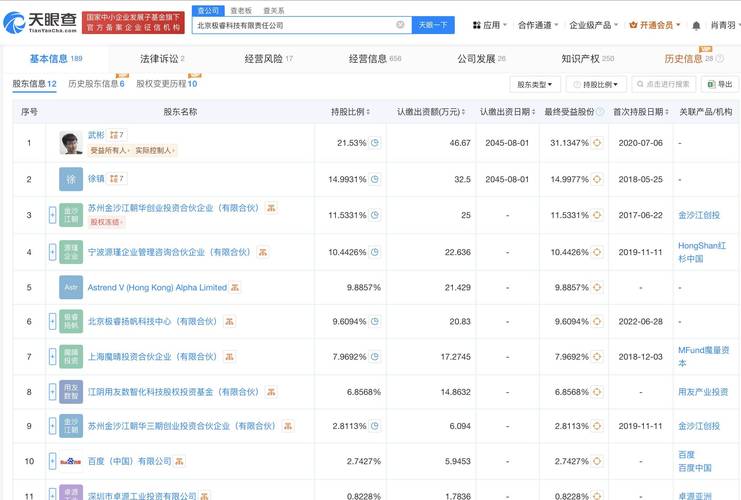Open 武彬 shareholder link
741x500 pixels.
point(96,135)
